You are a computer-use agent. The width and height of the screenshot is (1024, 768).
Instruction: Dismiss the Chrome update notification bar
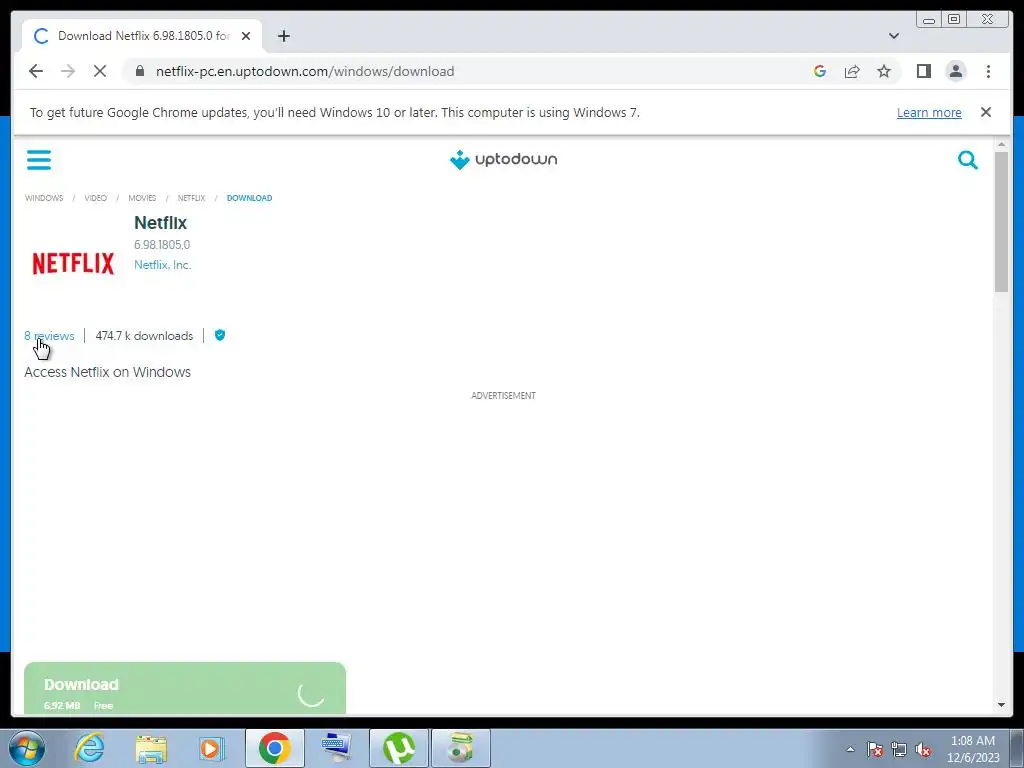pos(985,112)
